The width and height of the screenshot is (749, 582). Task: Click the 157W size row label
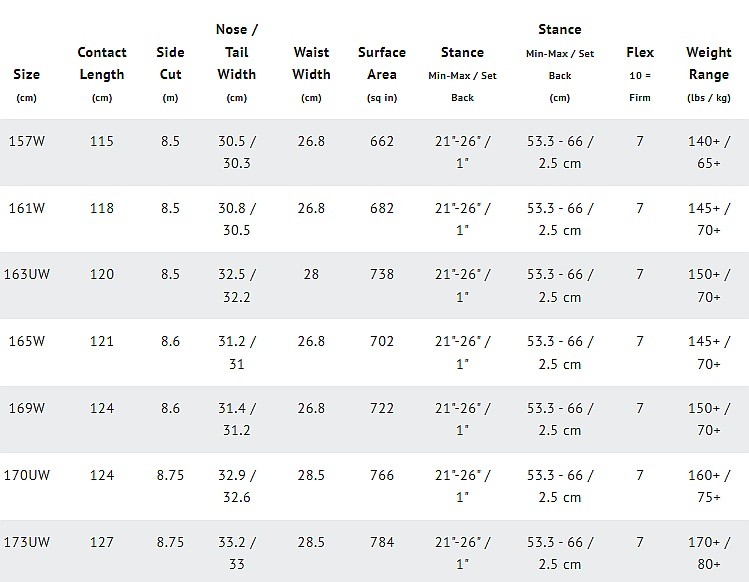point(27,142)
